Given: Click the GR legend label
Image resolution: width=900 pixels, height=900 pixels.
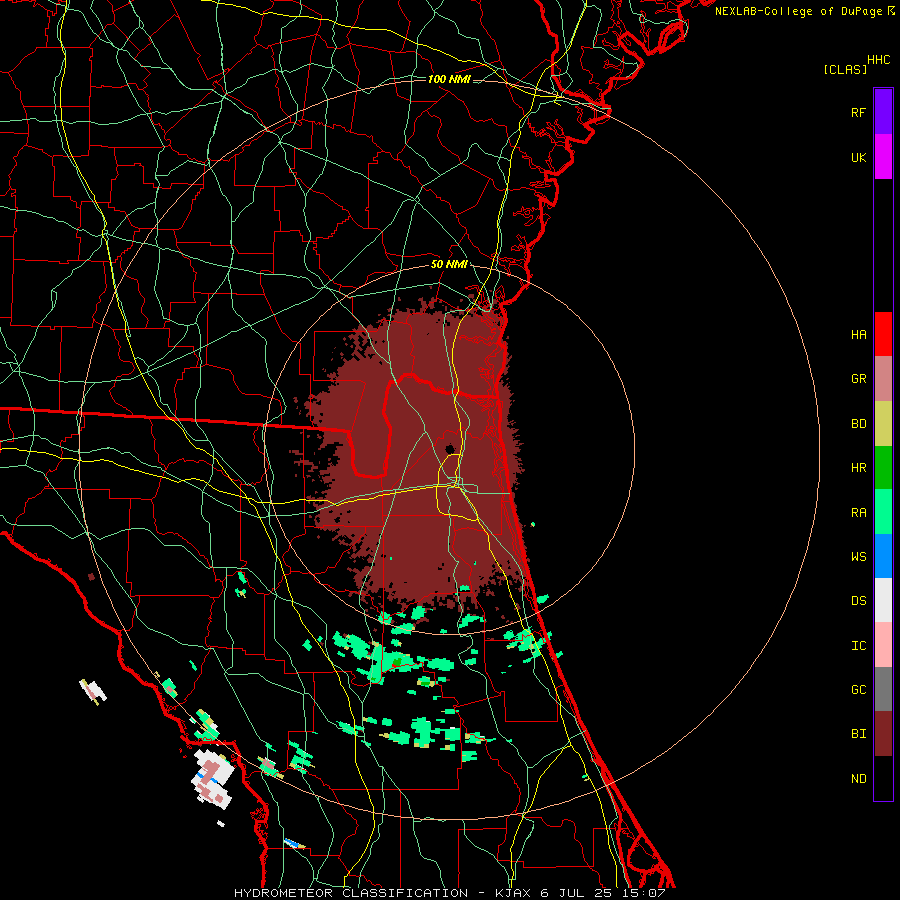Looking at the screenshot, I should click(x=859, y=379).
